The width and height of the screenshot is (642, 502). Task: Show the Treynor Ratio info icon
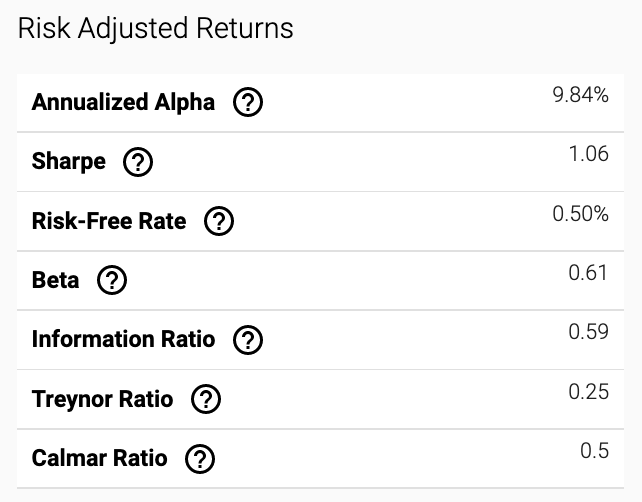coord(206,399)
